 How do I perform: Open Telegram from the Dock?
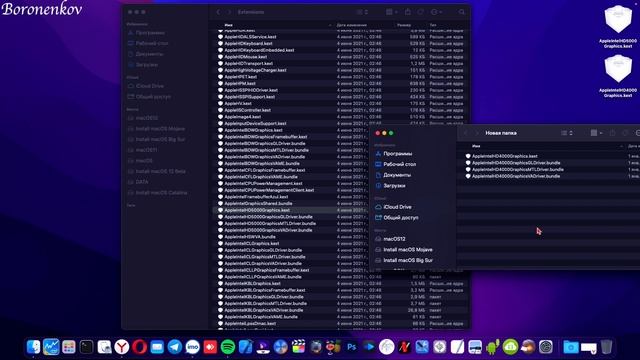[175, 347]
